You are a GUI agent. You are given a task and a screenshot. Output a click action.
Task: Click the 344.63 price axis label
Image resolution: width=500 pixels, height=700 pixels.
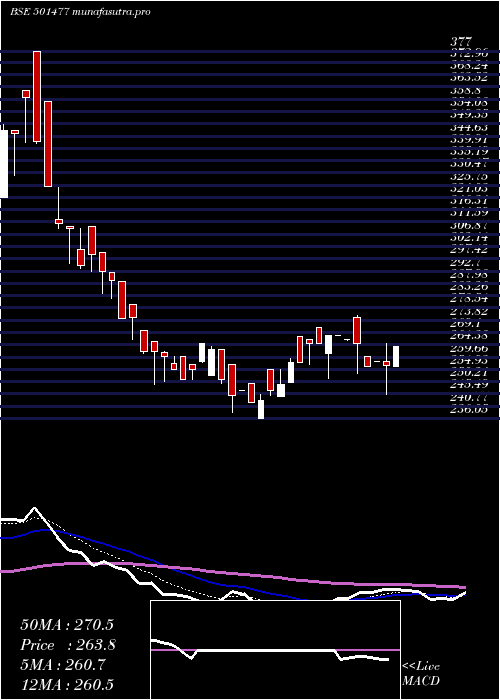[468, 127]
